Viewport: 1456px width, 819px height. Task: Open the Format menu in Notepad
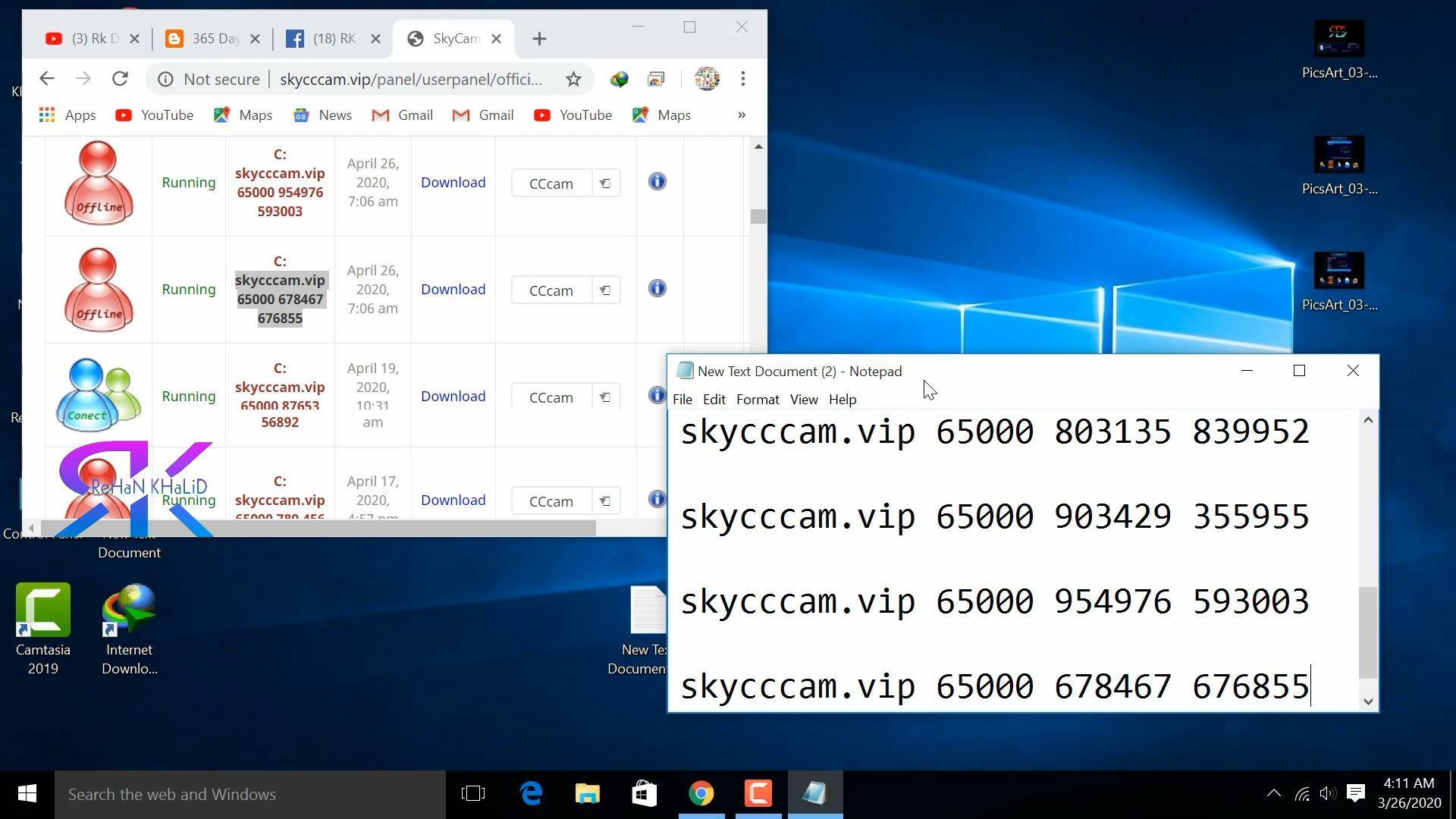tap(758, 400)
